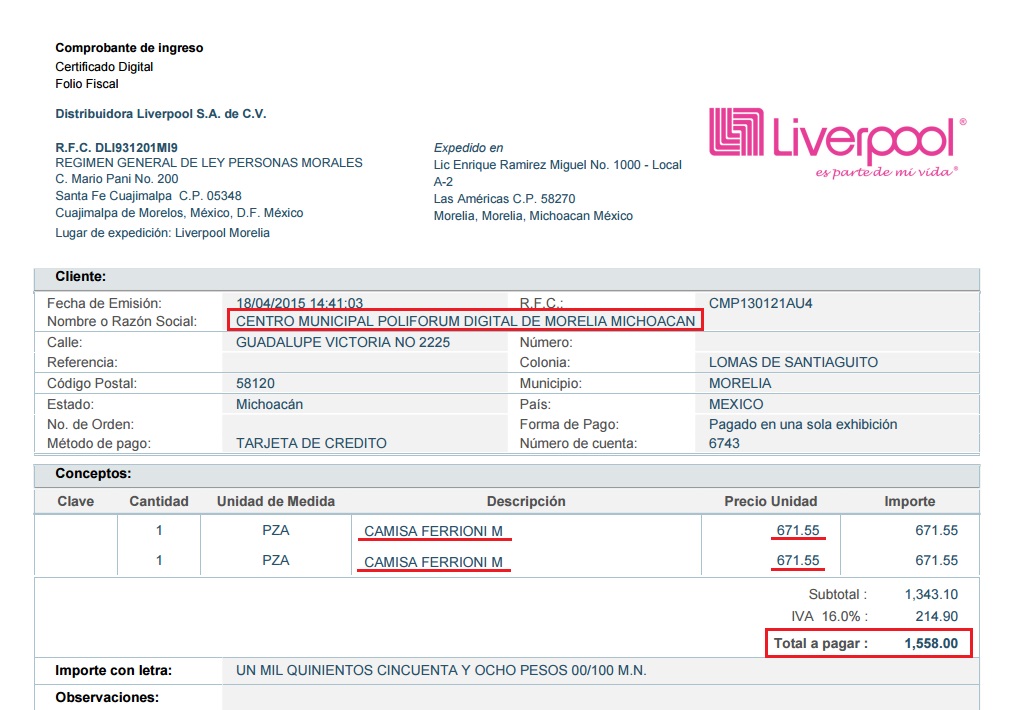Click the "Certificado Digital" line
This screenshot has width=1016, height=710.
coord(104,67)
